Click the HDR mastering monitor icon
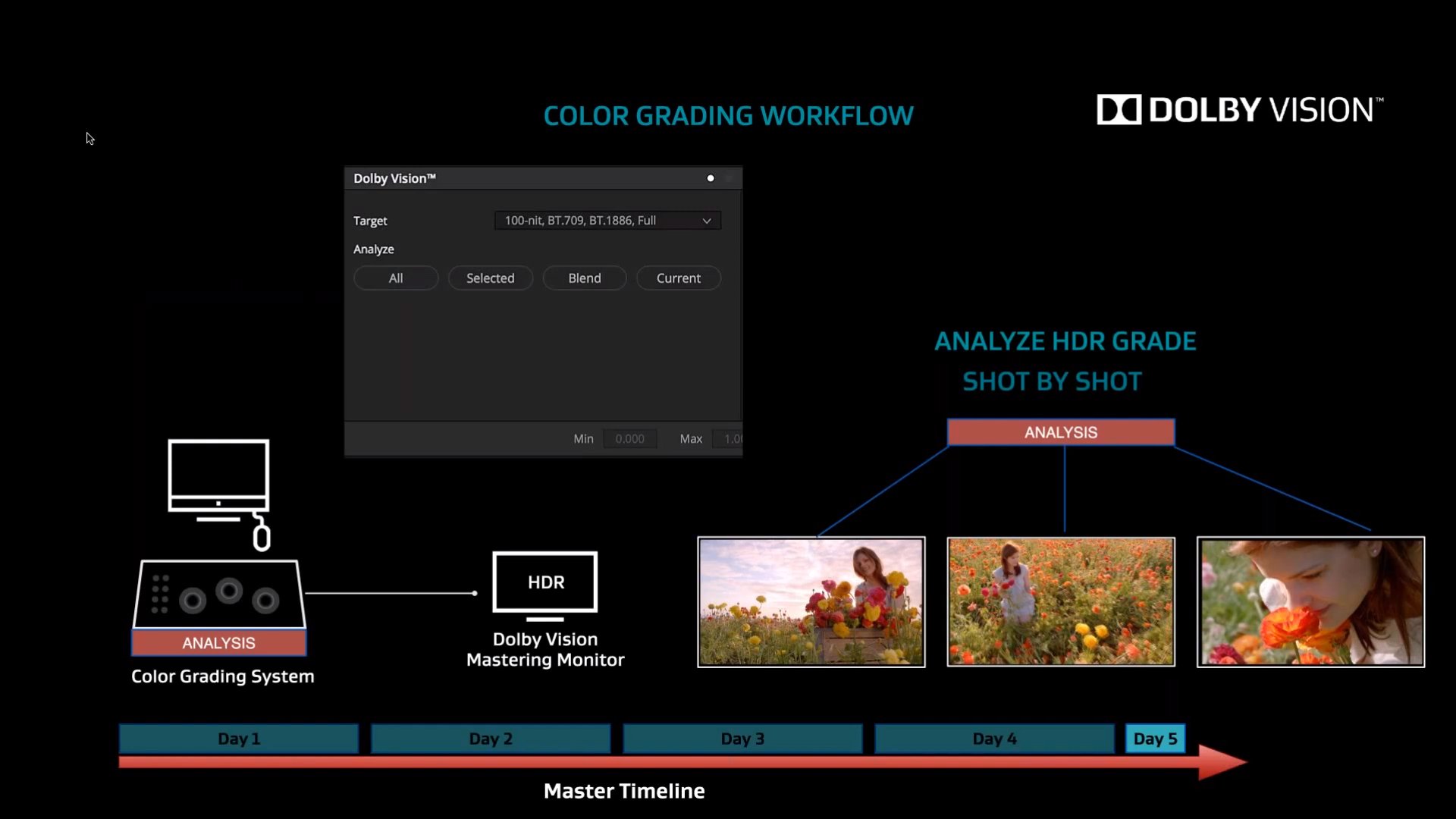 (x=545, y=586)
